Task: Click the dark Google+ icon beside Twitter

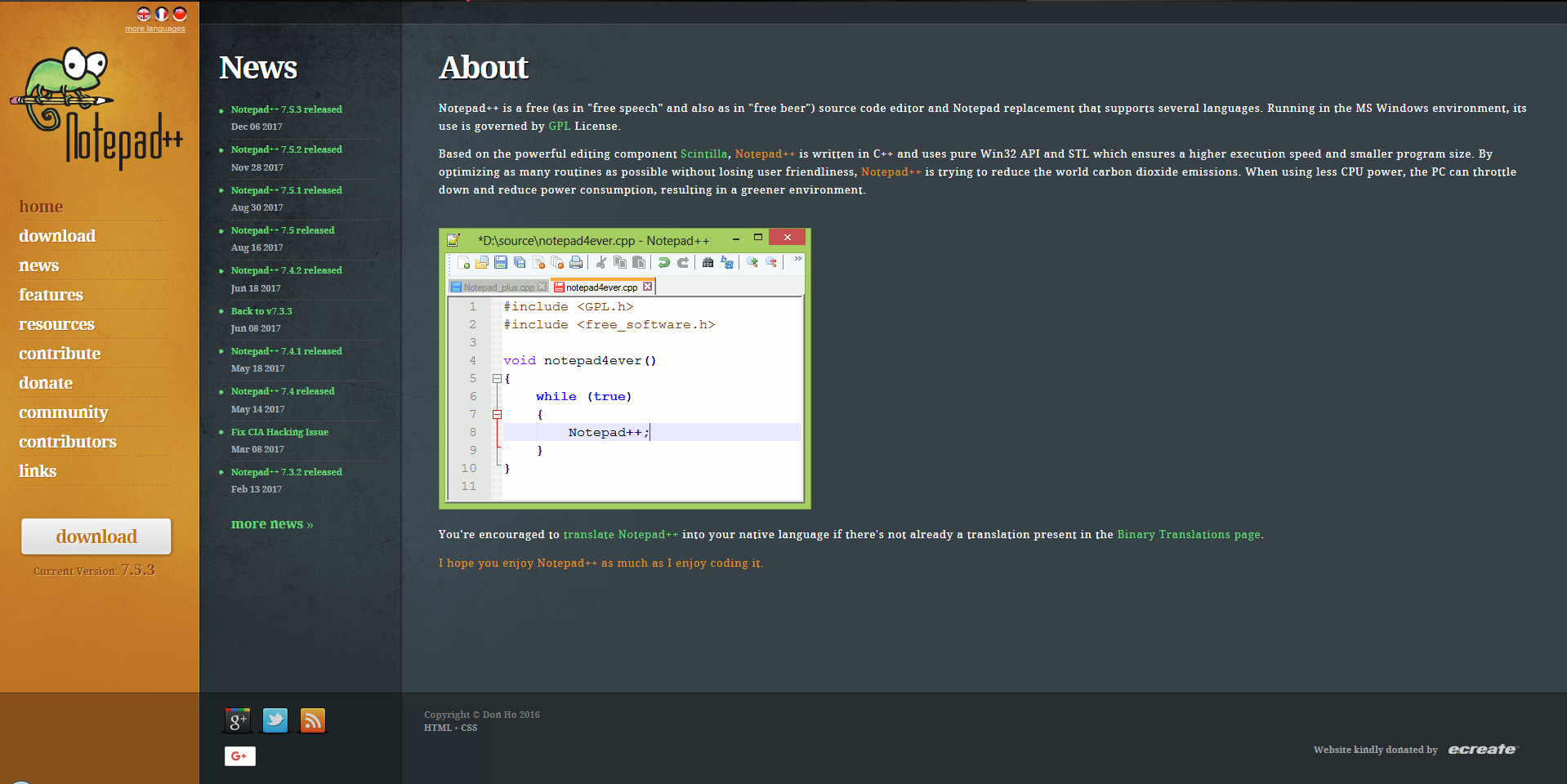Action: pos(238,720)
